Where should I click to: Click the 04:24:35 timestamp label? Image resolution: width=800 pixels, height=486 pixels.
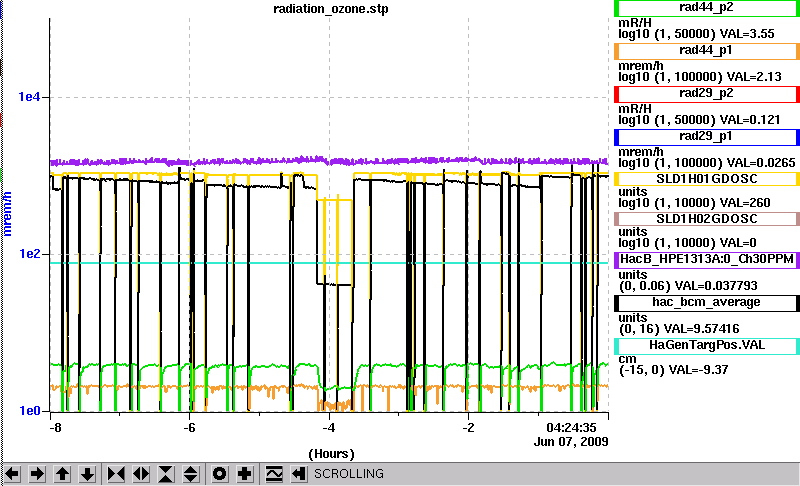point(571,428)
